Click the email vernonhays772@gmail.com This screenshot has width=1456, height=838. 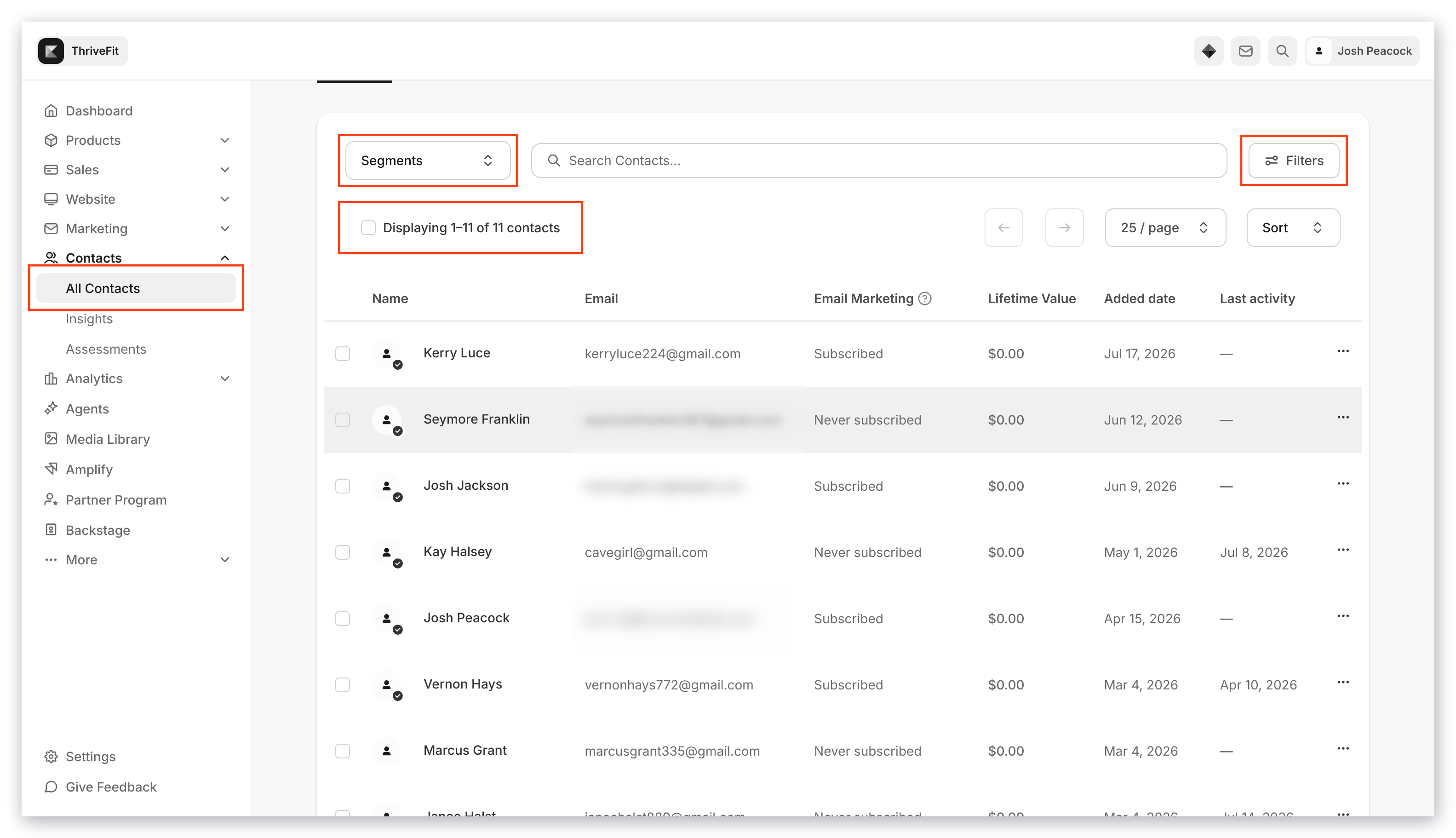pos(669,685)
